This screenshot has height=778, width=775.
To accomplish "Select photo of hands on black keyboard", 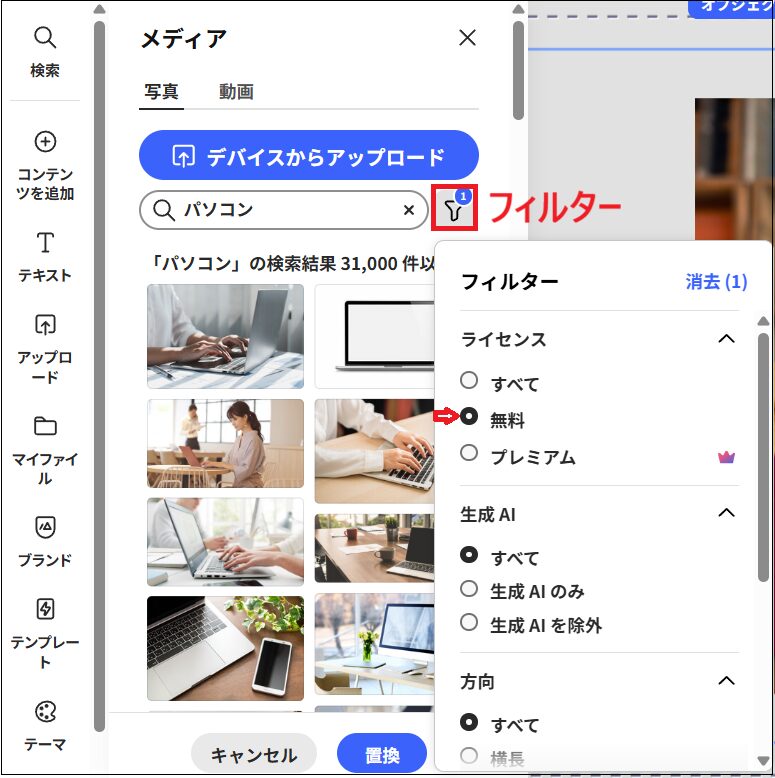I will coord(375,451).
